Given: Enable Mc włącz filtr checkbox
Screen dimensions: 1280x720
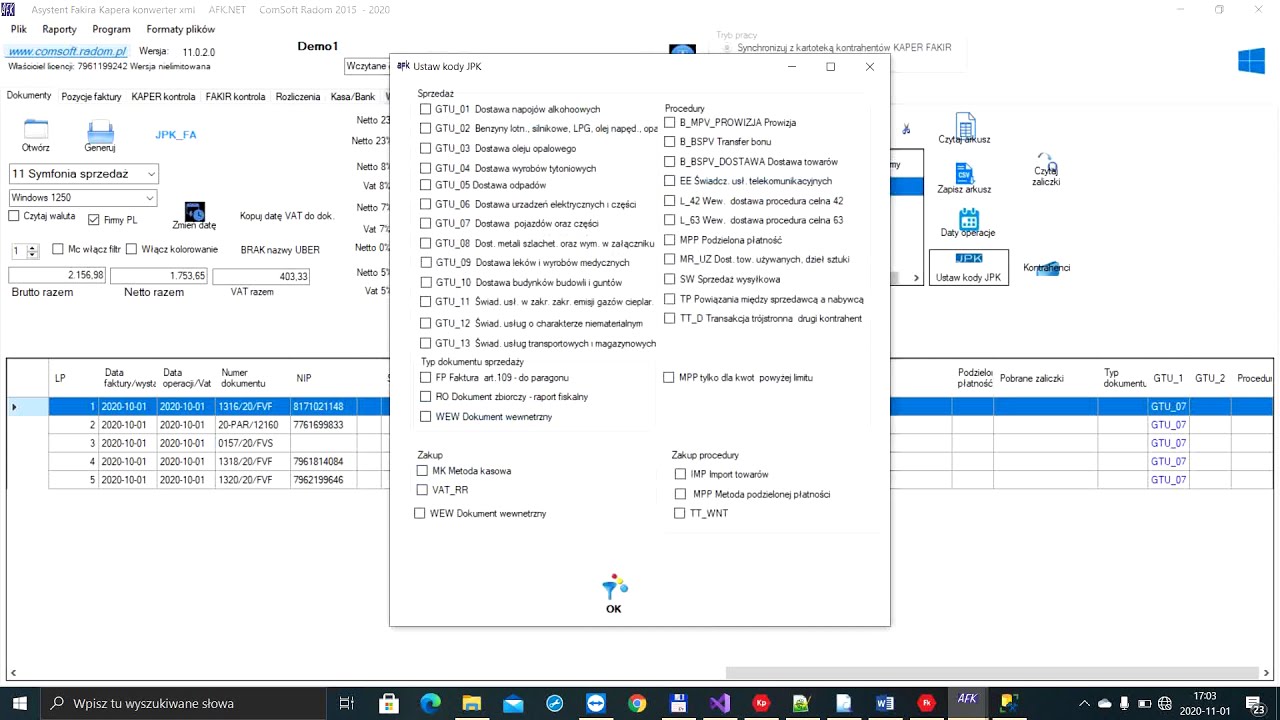Looking at the screenshot, I should coord(58,249).
